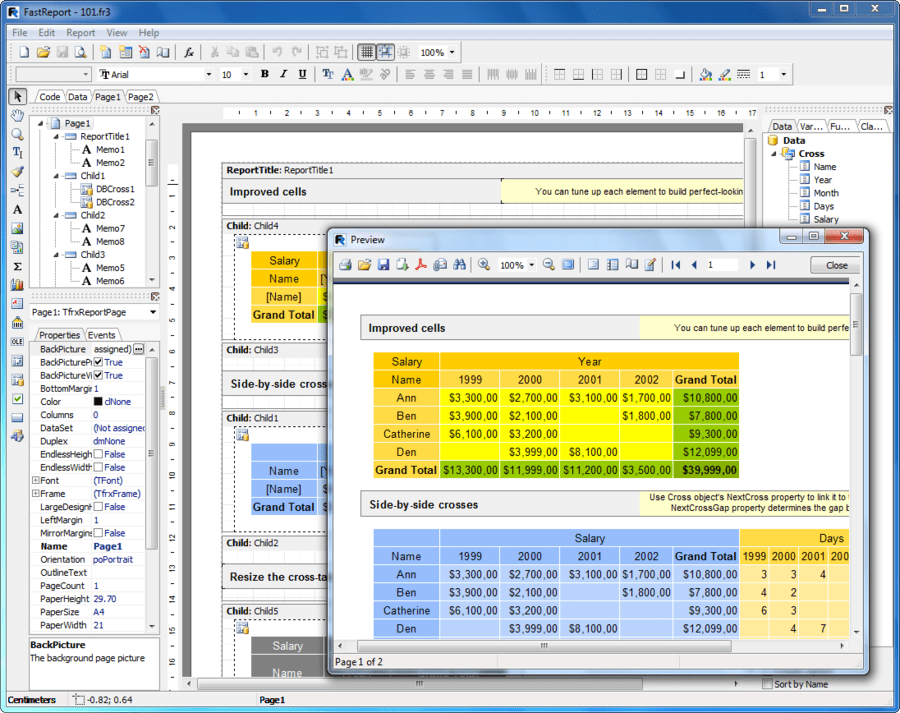This screenshot has width=900, height=713.
Task: Switch to the Events tab
Action: [102, 335]
